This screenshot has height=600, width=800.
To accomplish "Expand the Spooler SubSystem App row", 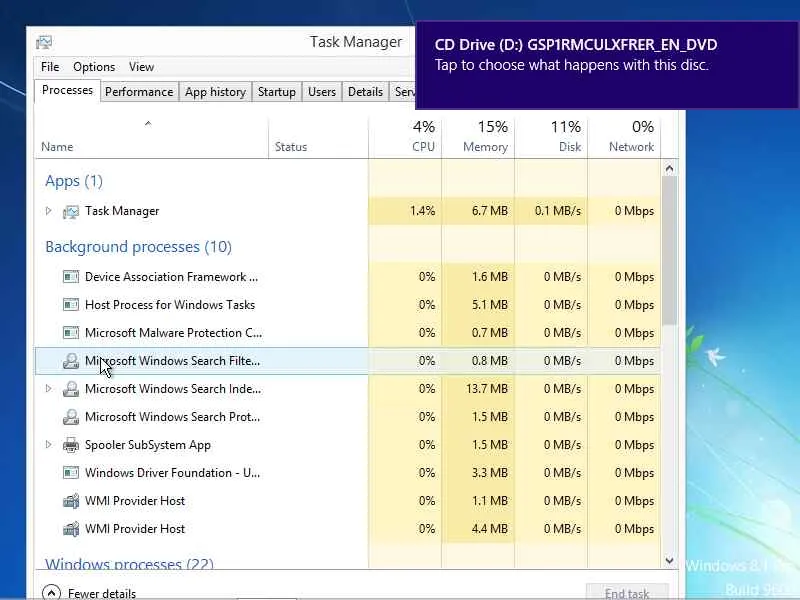I will pos(48,445).
